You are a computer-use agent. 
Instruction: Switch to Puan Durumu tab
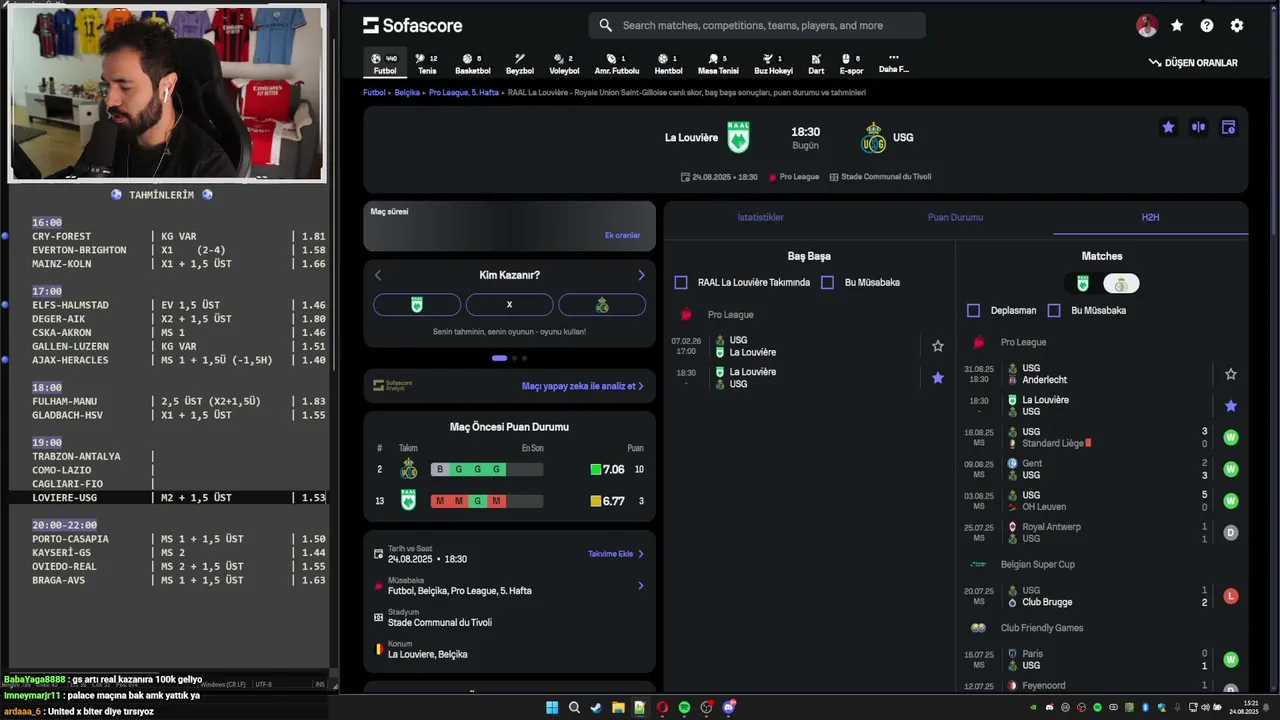[x=955, y=217]
